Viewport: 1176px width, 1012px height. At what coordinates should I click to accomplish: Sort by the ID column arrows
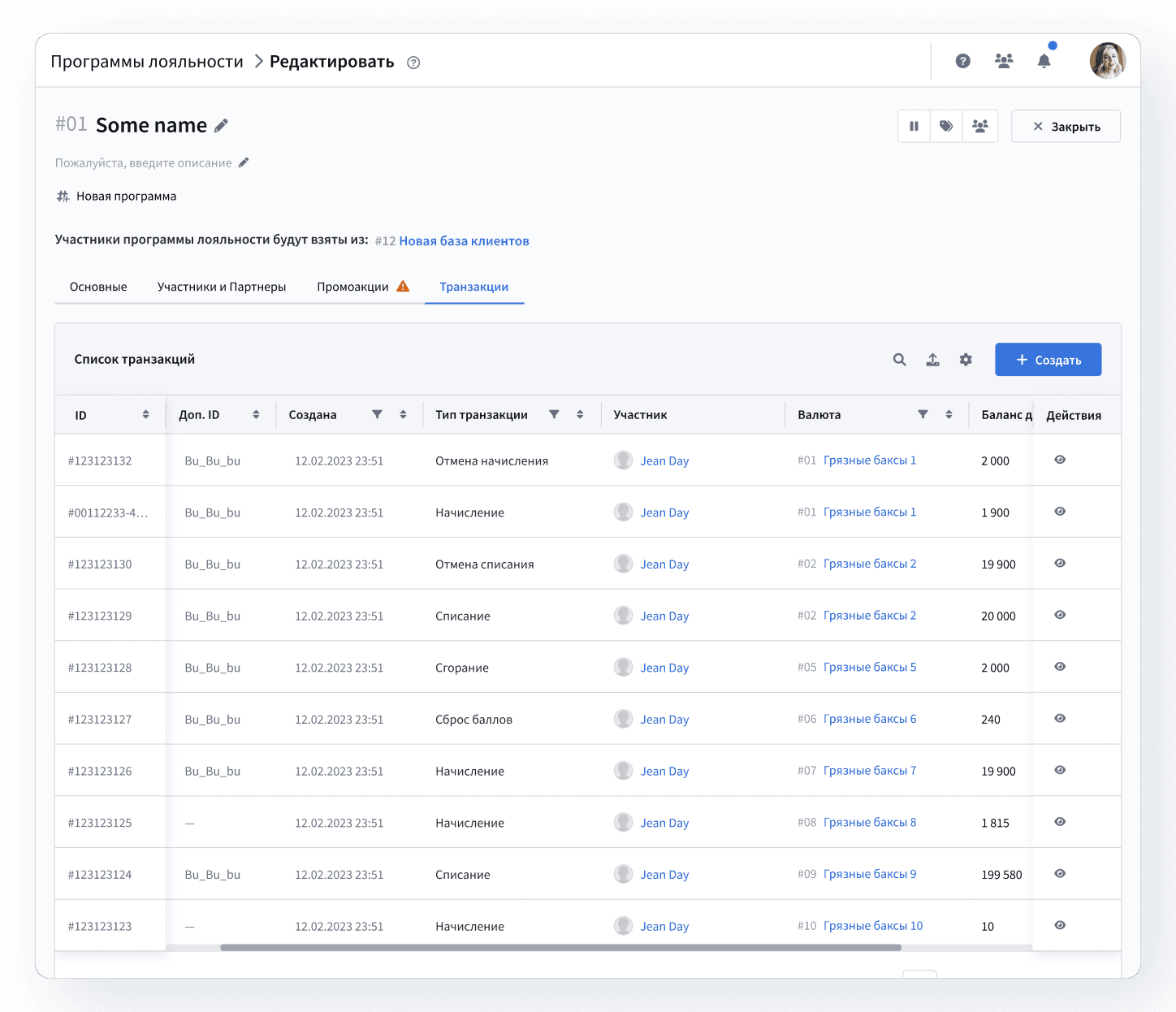pyautogui.click(x=147, y=414)
